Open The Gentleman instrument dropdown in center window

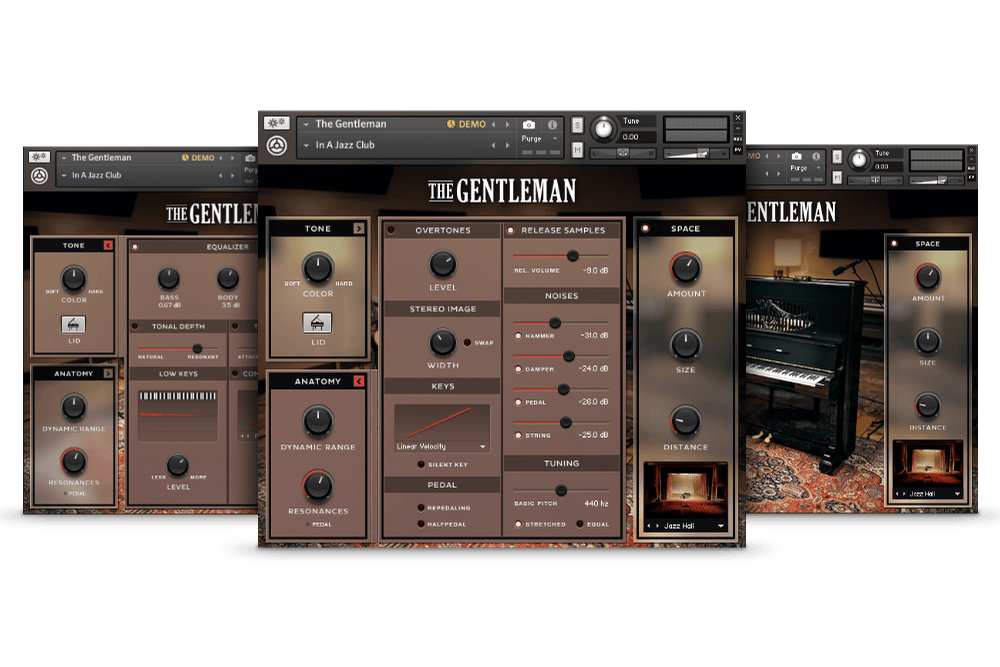[x=306, y=124]
